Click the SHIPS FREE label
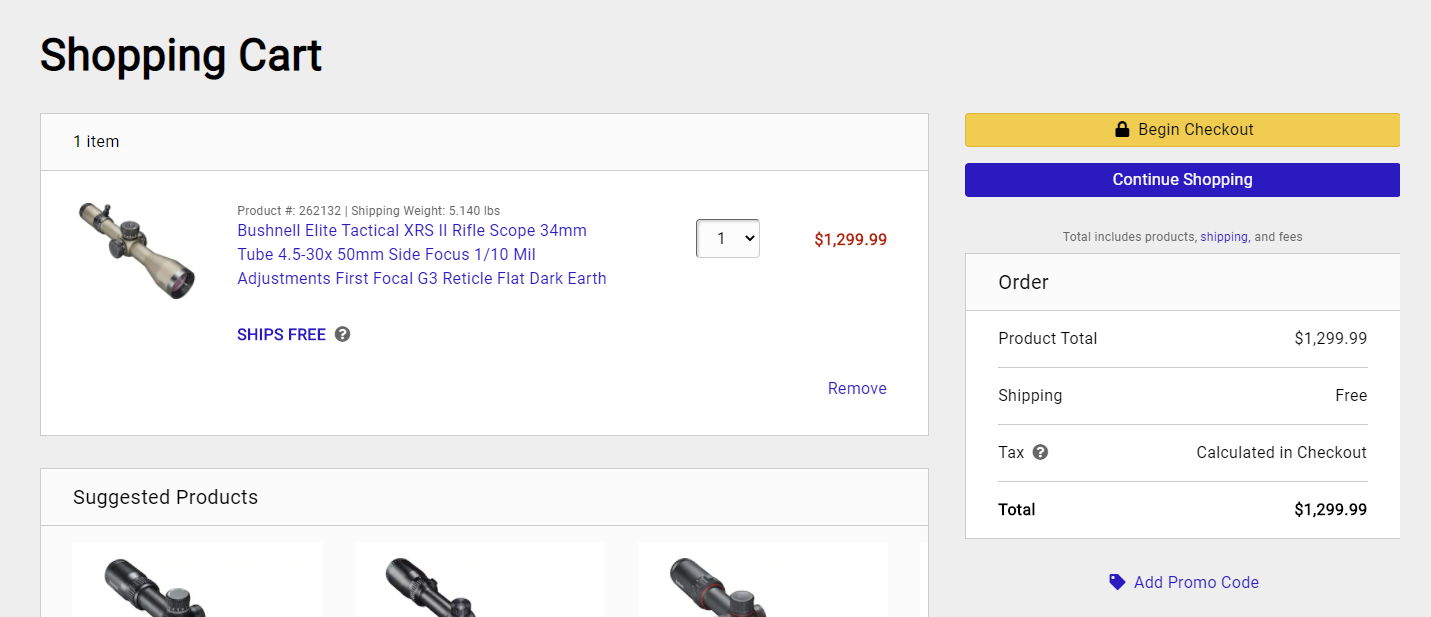This screenshot has width=1431, height=617. [x=281, y=335]
